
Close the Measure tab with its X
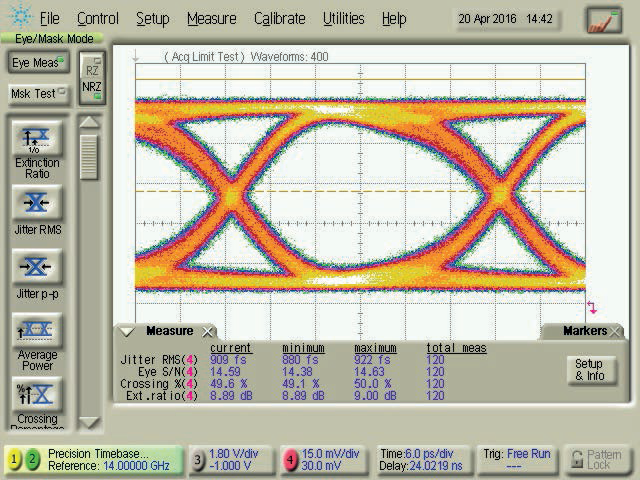pos(207,332)
